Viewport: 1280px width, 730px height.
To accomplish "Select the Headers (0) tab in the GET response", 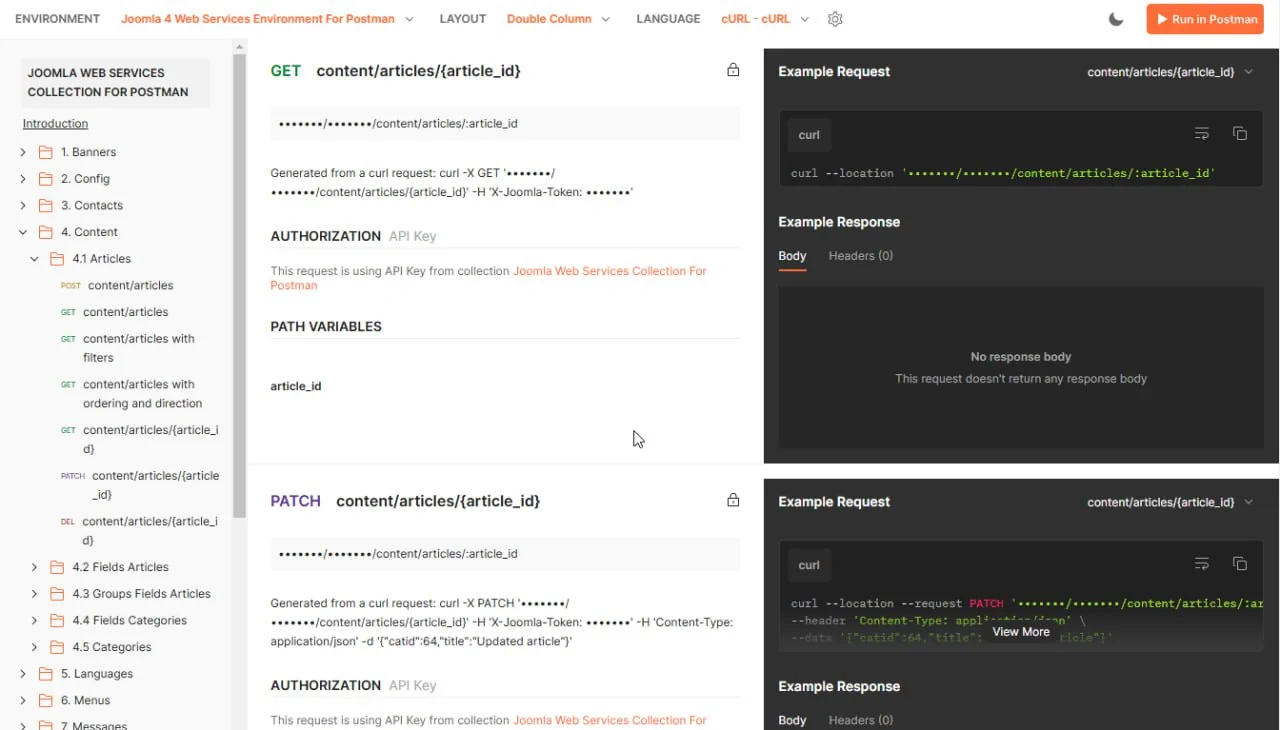I will click(x=861, y=256).
